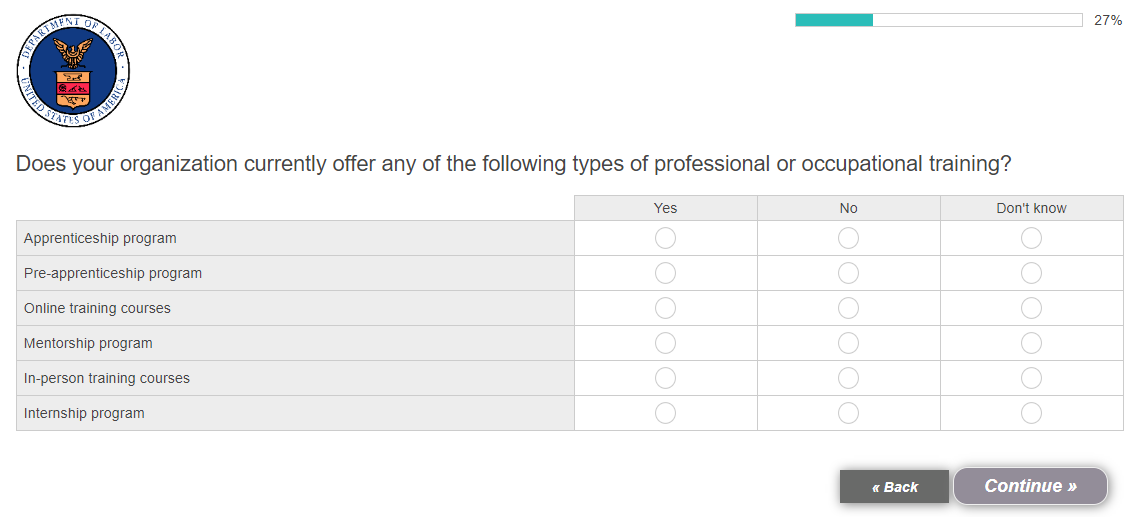Select No for Apprenticeship program
Screen dimensions: 1140x517
click(x=848, y=238)
